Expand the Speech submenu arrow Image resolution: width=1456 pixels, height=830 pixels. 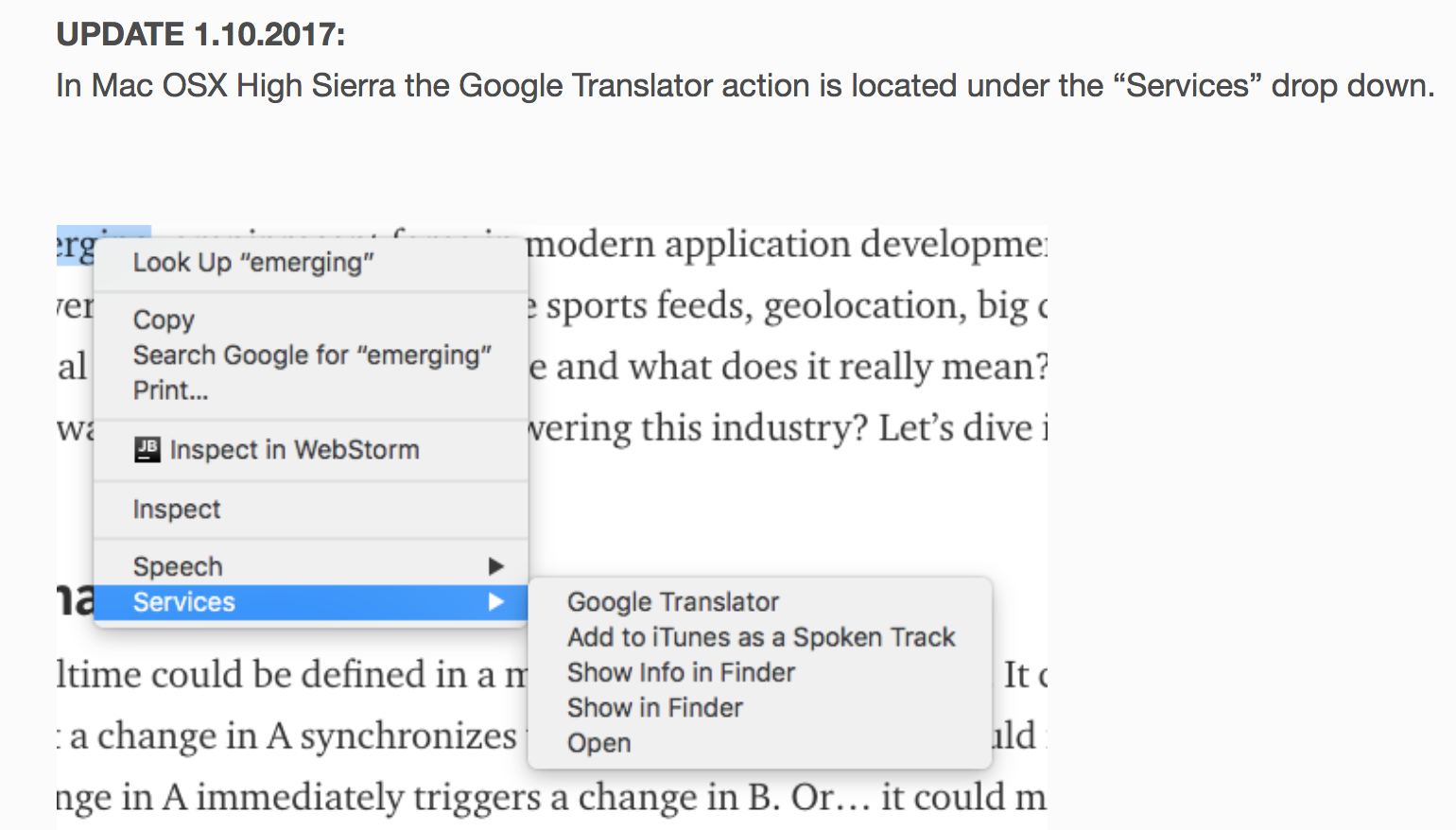coord(495,566)
